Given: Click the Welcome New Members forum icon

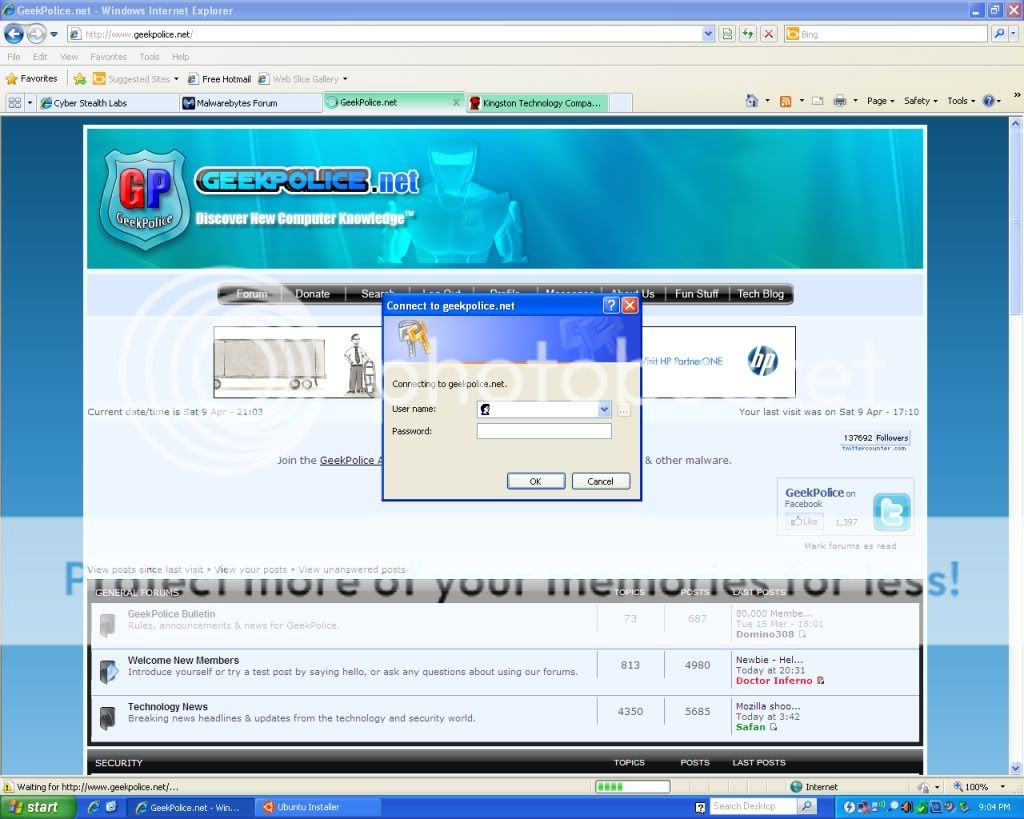Looking at the screenshot, I should click(108, 671).
